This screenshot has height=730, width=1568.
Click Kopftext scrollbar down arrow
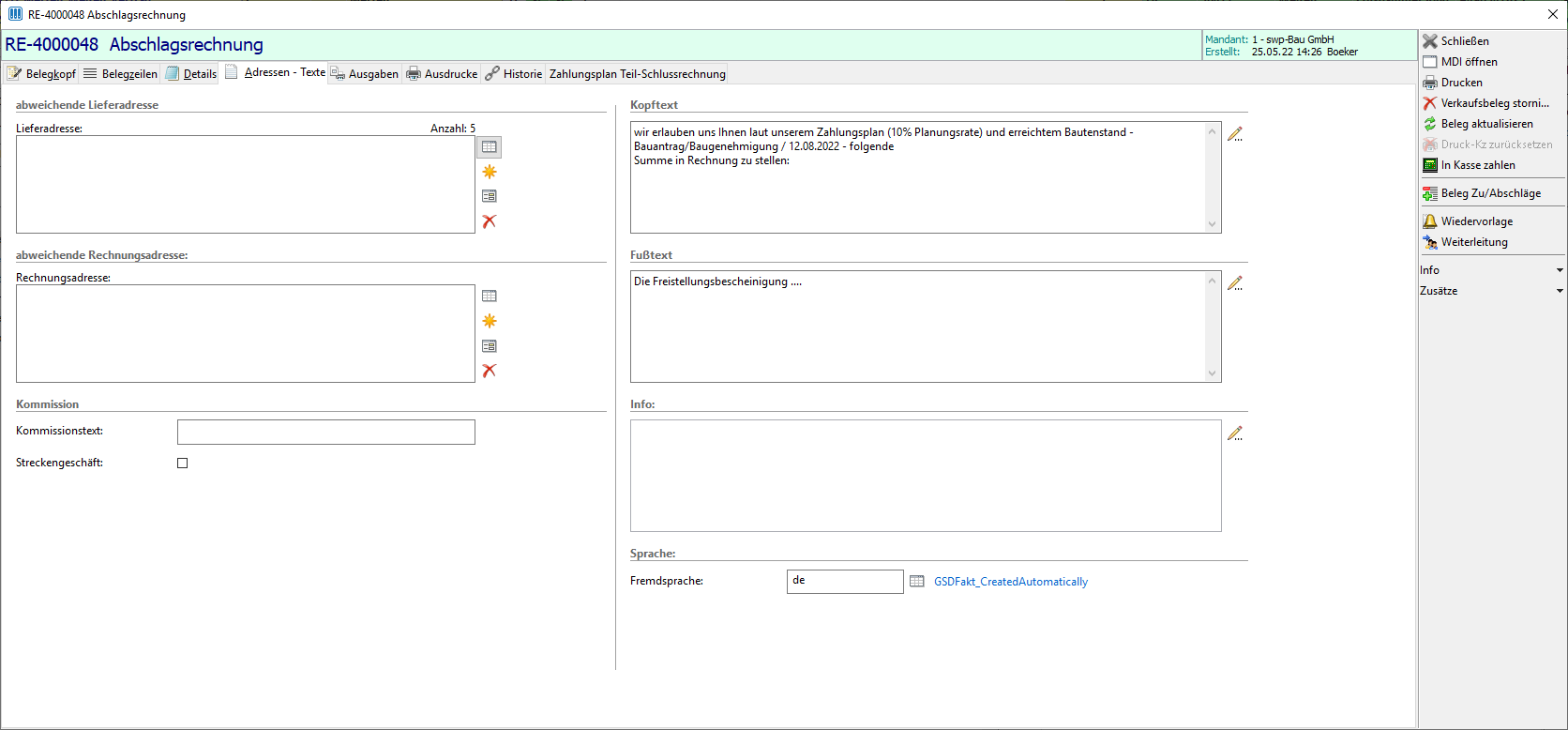[1212, 224]
